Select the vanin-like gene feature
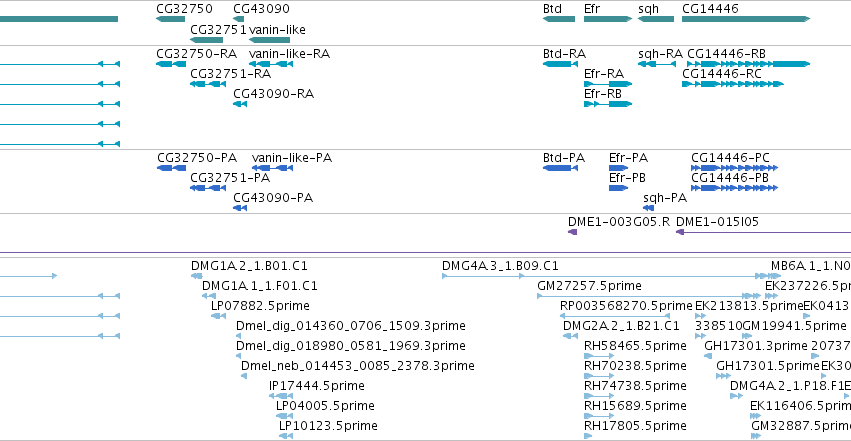This screenshot has height=441, width=851. point(269,40)
